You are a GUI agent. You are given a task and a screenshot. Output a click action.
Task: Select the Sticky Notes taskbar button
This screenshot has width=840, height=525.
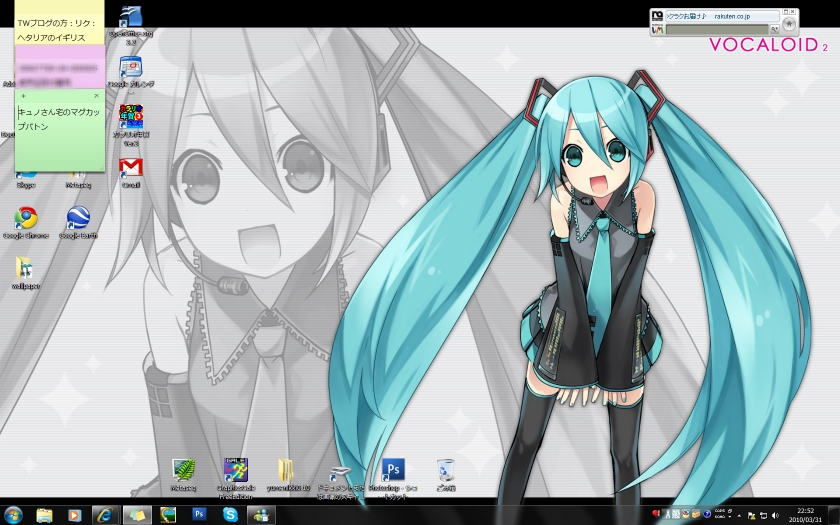click(x=137, y=515)
